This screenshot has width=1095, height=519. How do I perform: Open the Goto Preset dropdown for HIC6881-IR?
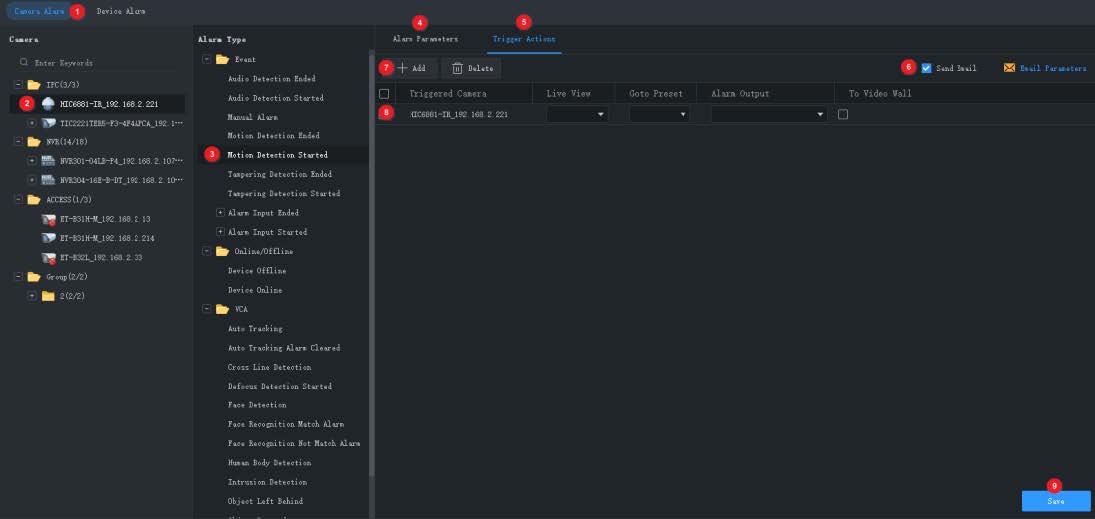tap(659, 115)
